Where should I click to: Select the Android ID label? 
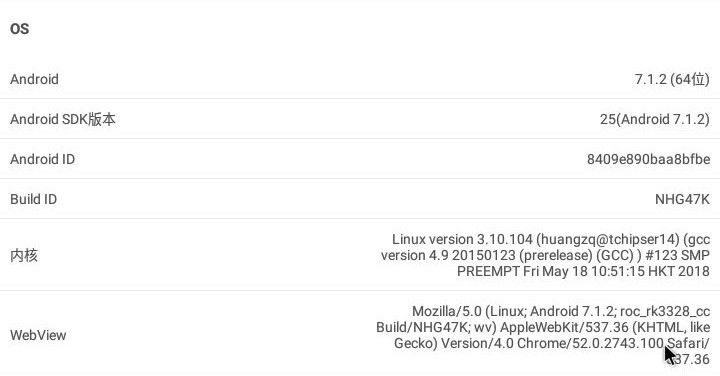pyautogui.click(x=43, y=159)
